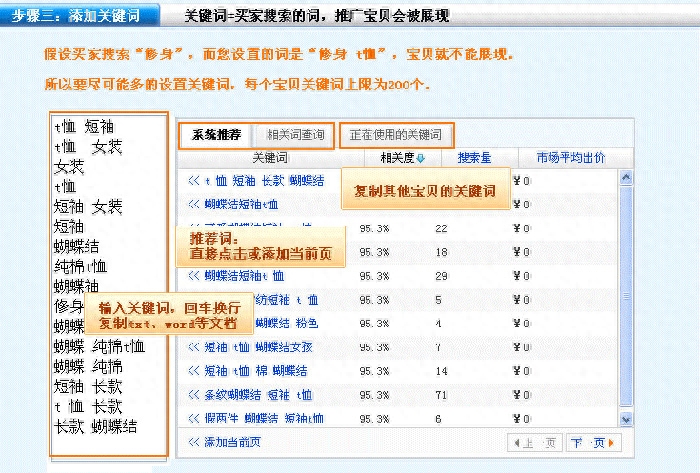Click the scroll-down arrow of the keyword list
Screen dimensions: 700x473
[626, 419]
